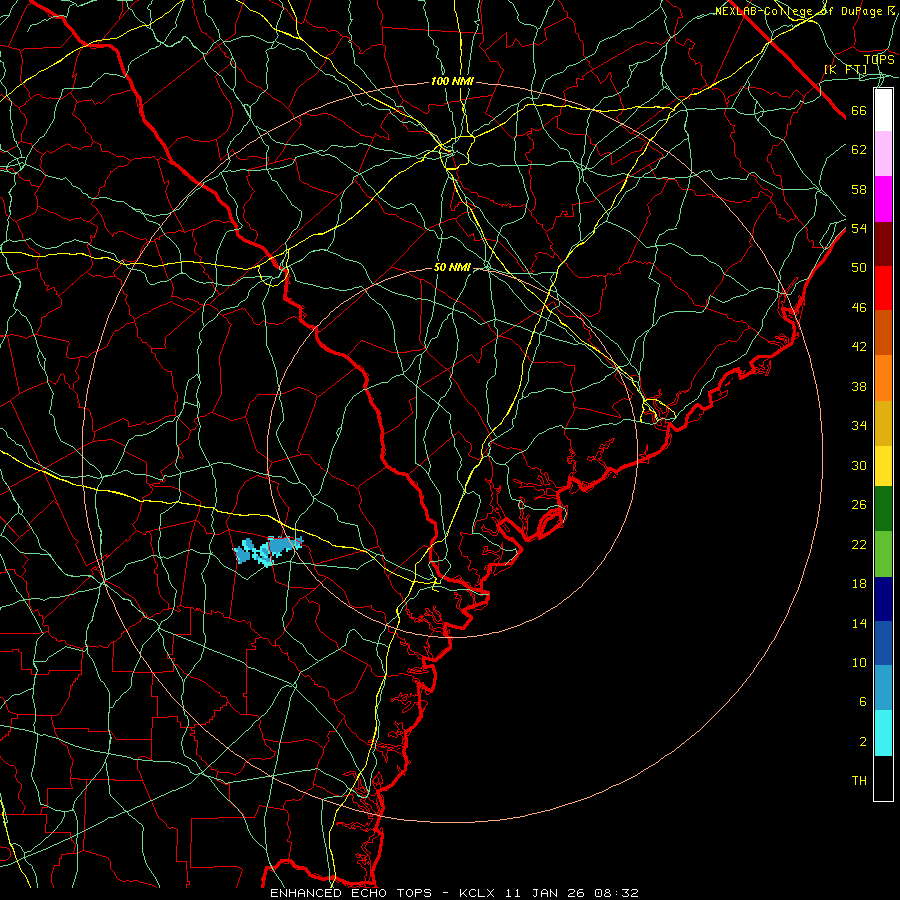Select the magenta legend color block
The image size is (900, 900).
[x=883, y=199]
